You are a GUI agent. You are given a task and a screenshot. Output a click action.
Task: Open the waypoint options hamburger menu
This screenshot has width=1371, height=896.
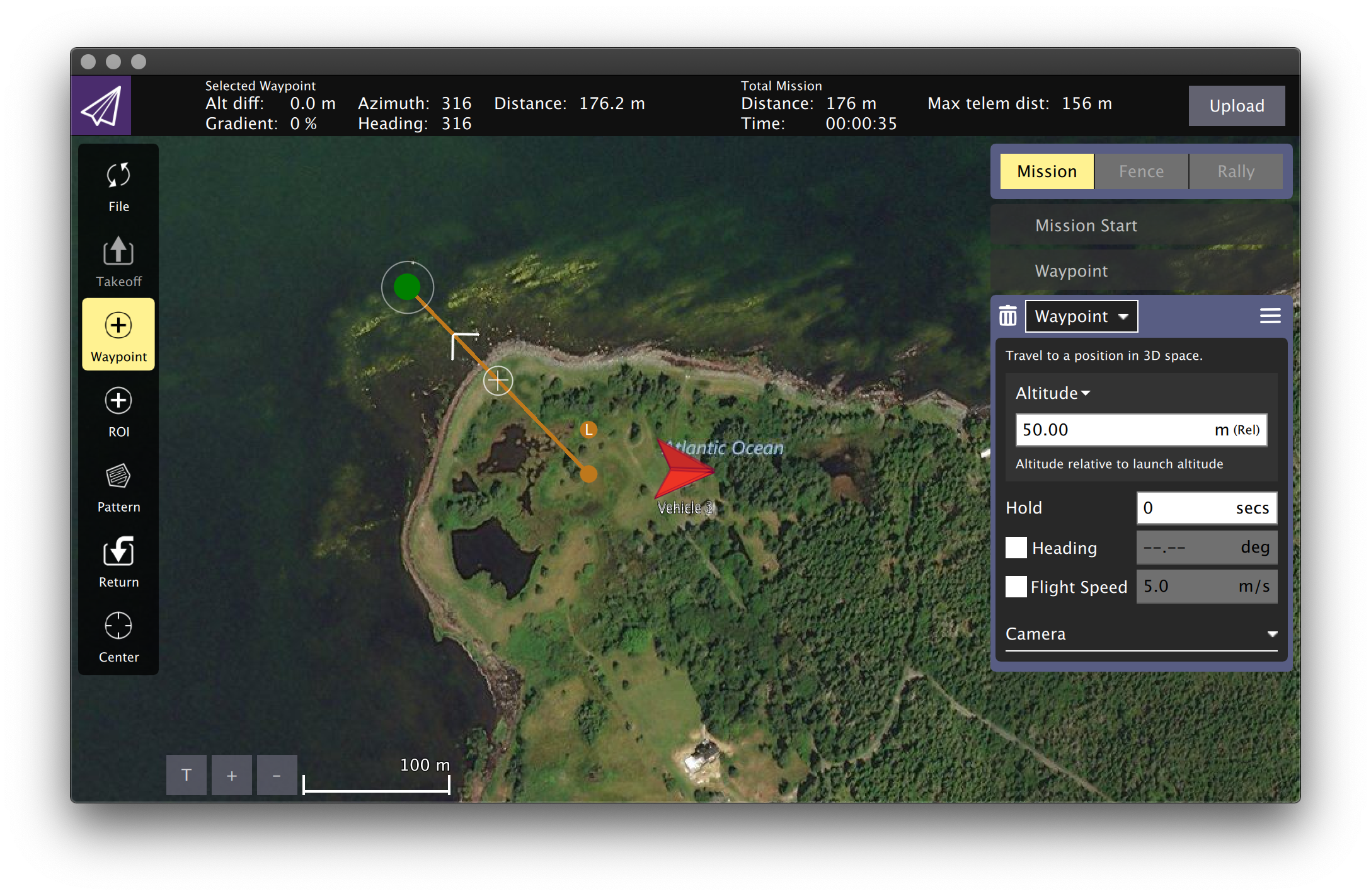coord(1270,316)
